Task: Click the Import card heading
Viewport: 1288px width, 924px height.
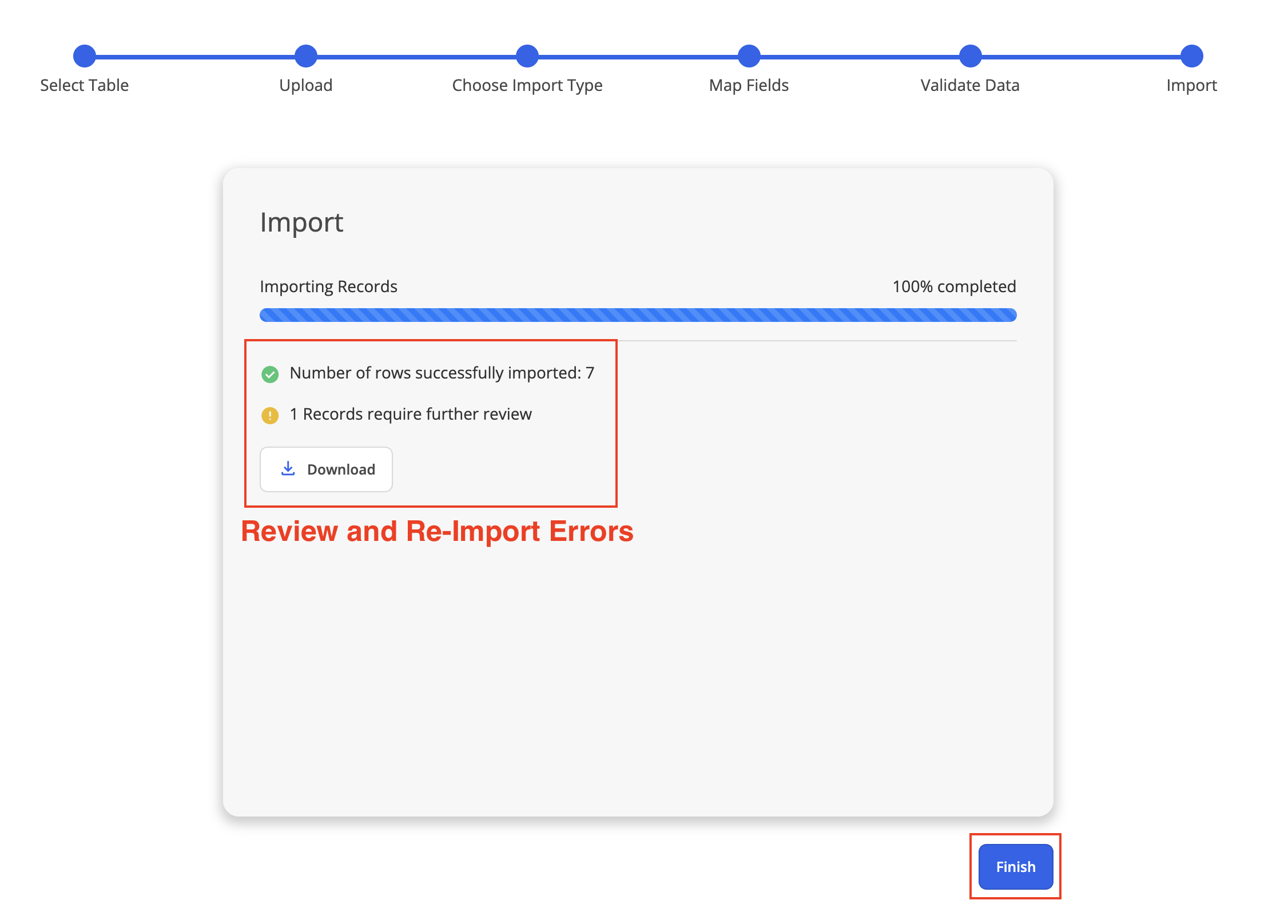Action: click(302, 222)
